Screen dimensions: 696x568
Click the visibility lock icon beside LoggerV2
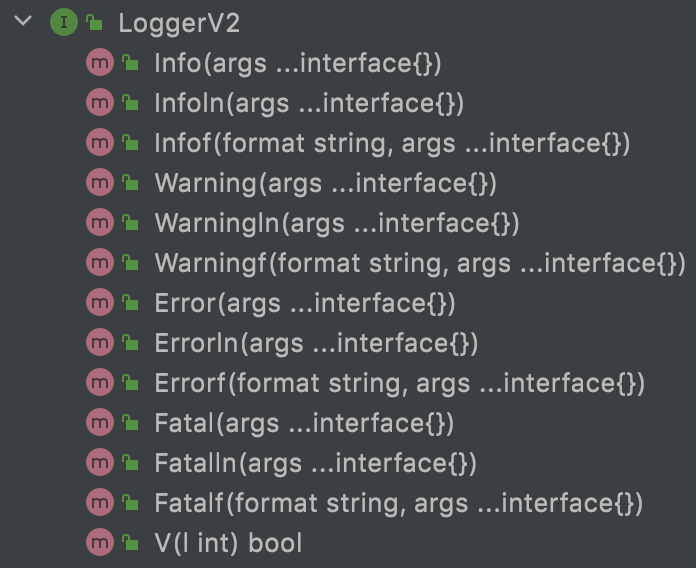93,22
